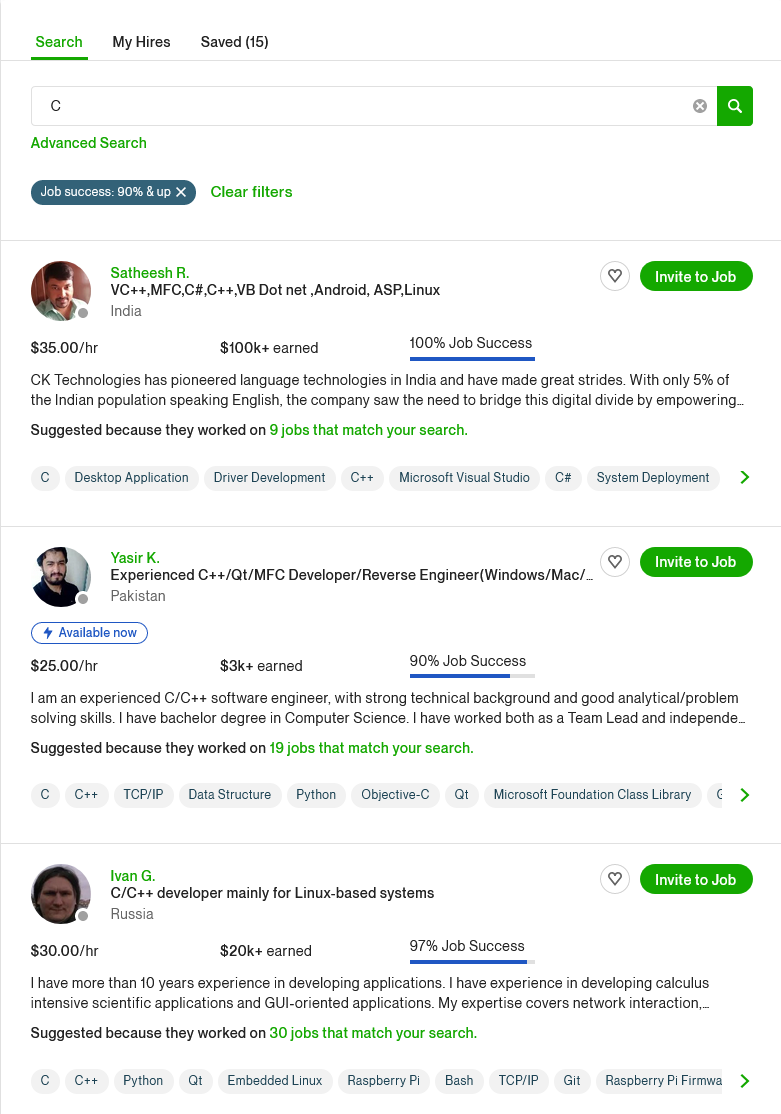Favorite Ivan G. with the heart icon
This screenshot has height=1114, width=781.
pos(615,879)
